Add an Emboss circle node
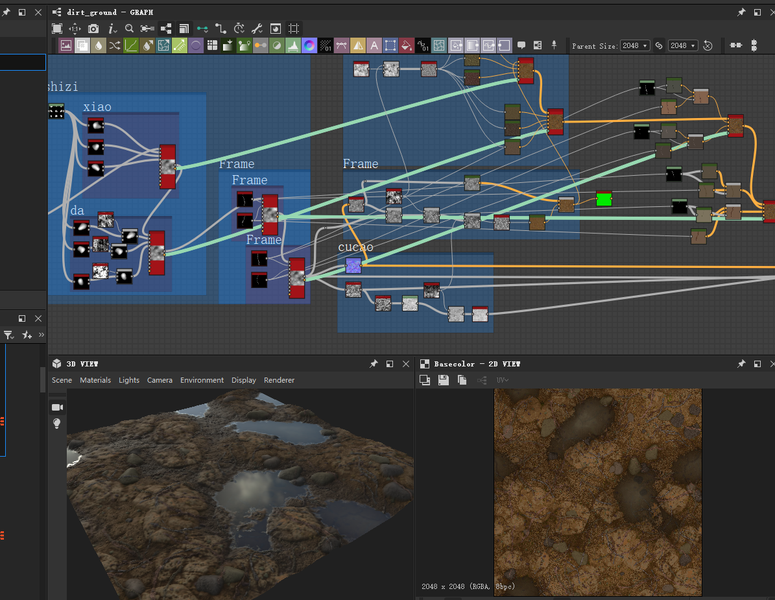 [x=196, y=46]
